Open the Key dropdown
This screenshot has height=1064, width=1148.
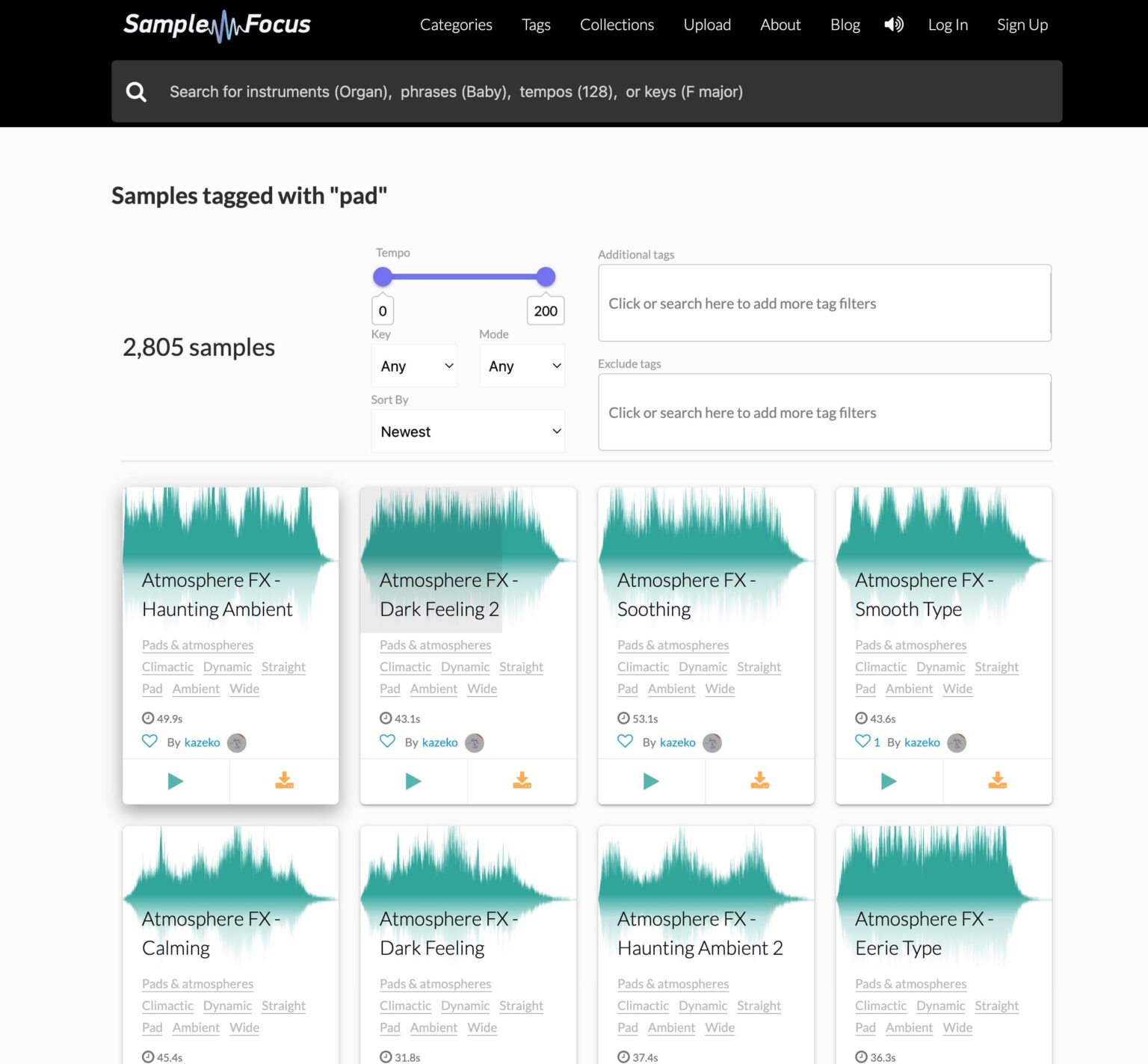(413, 366)
